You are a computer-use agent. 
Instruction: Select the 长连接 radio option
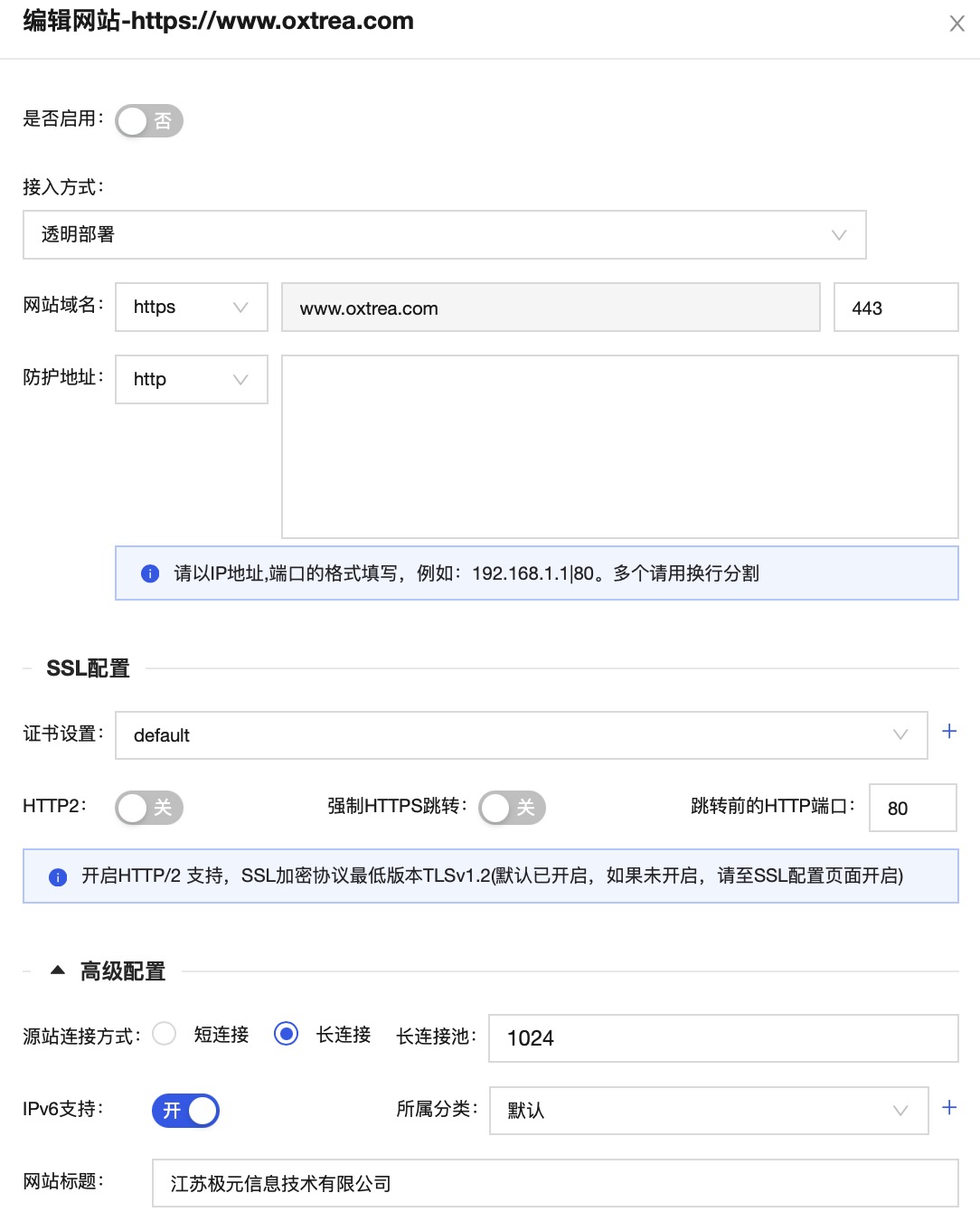click(286, 1034)
